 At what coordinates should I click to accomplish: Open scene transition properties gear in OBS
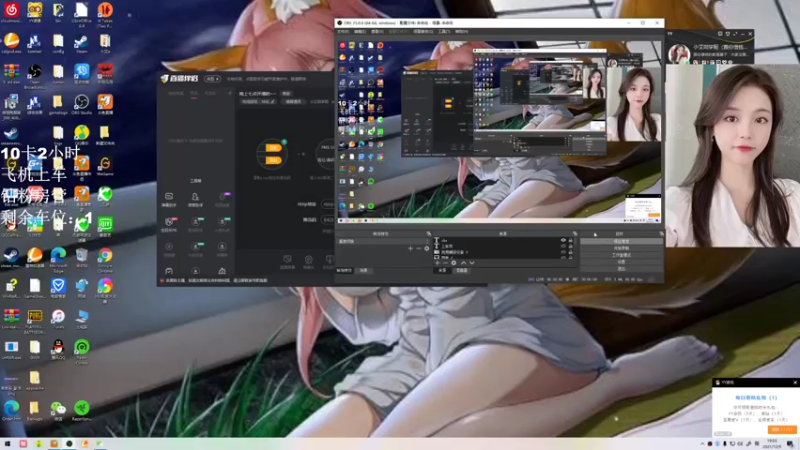(427, 248)
